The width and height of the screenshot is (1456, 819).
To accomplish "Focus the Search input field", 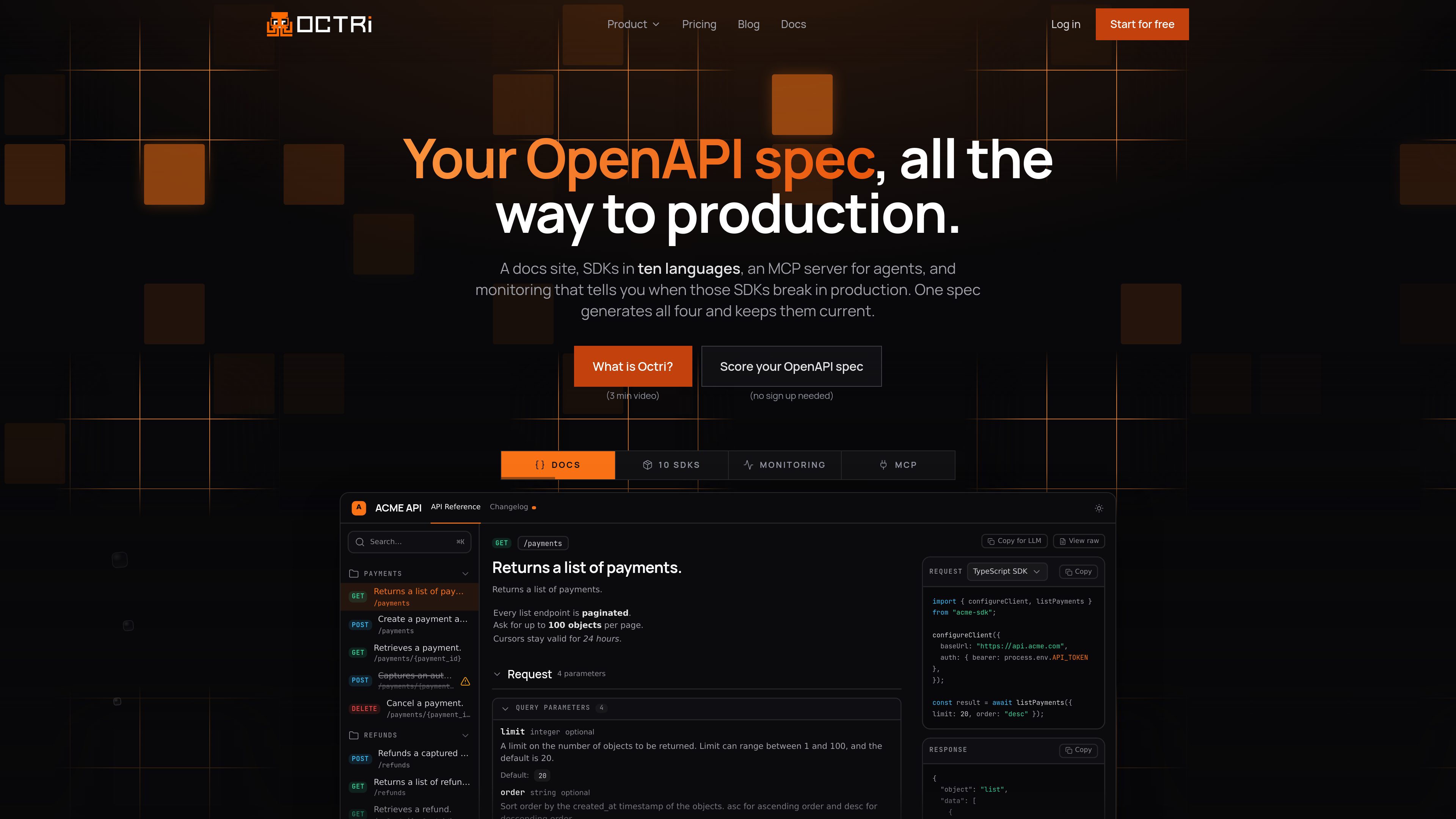I will 410,541.
